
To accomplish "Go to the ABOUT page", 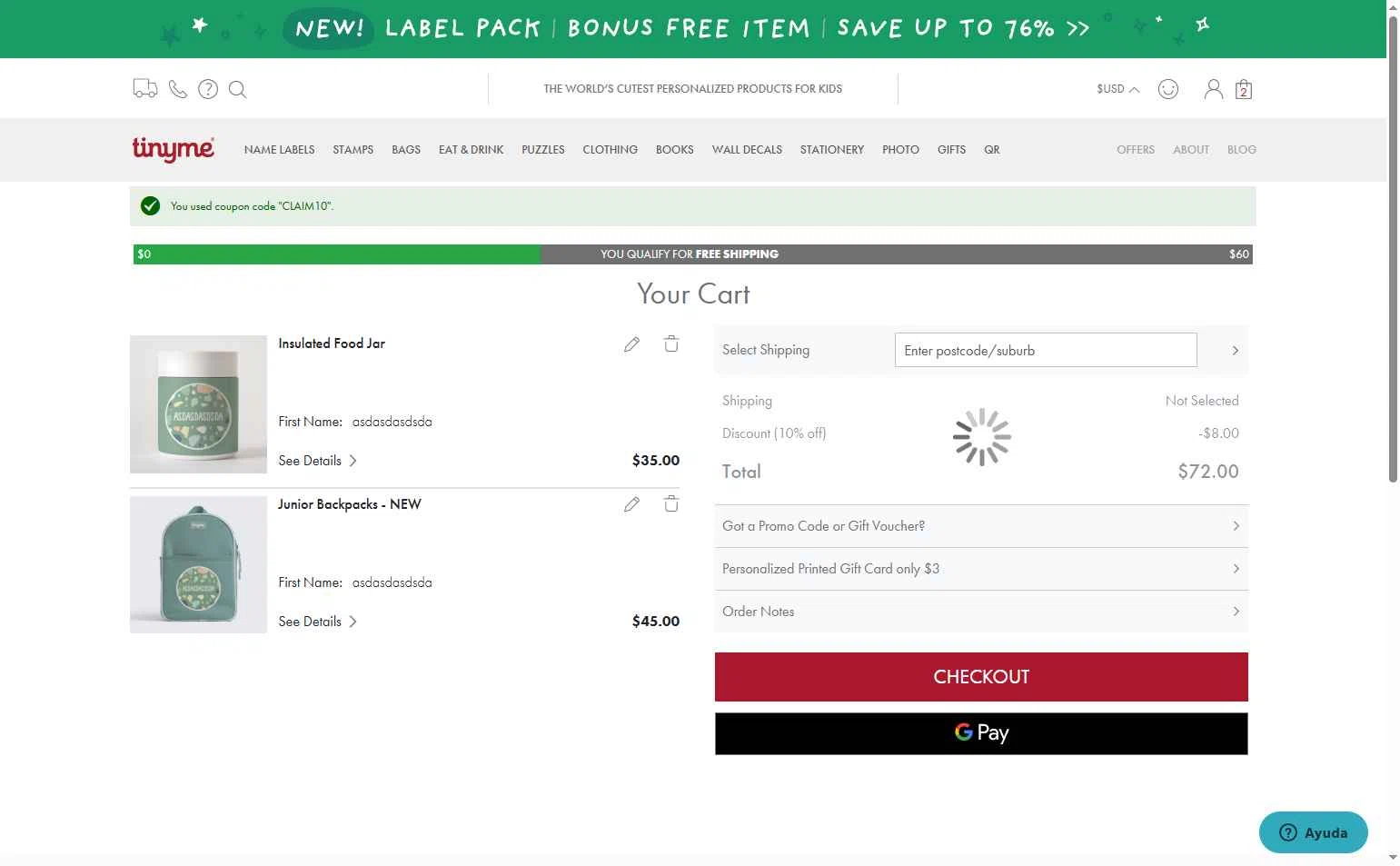I will [x=1191, y=150].
